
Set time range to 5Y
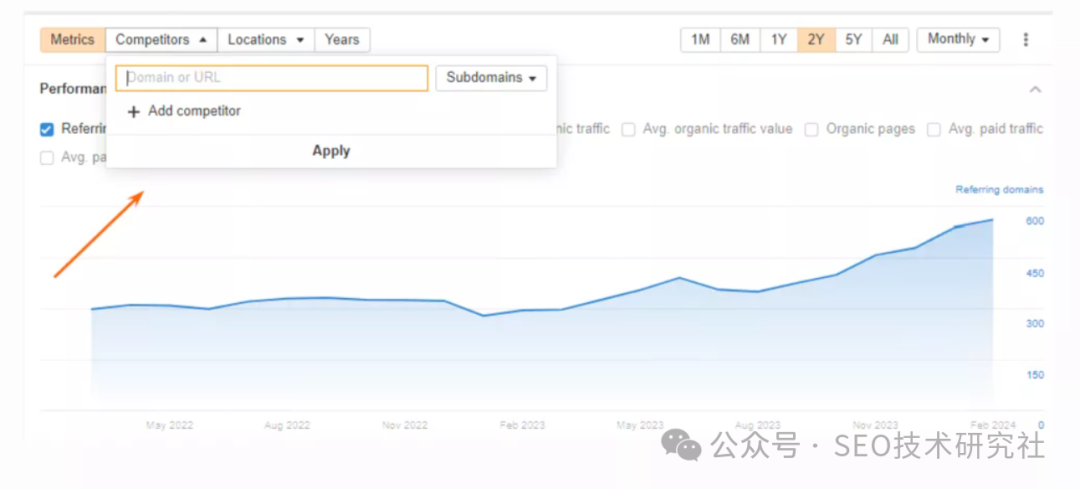(x=853, y=40)
